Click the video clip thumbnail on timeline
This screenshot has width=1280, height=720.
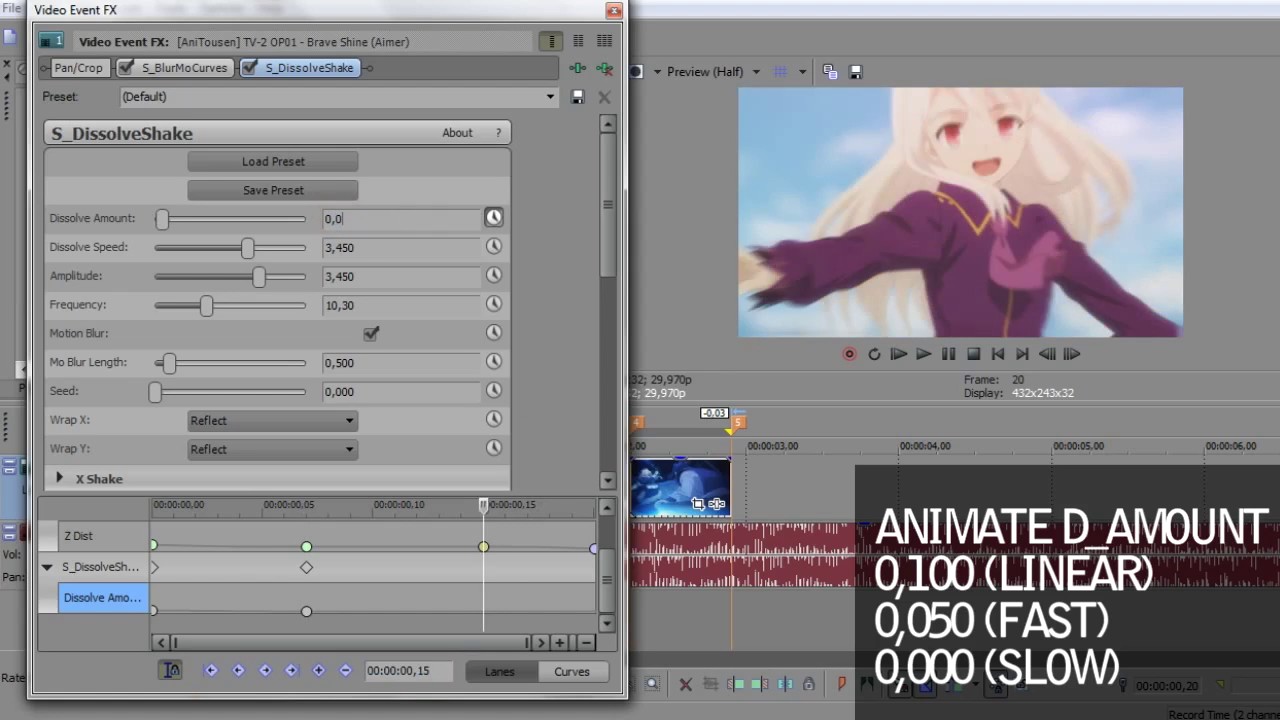tap(680, 488)
